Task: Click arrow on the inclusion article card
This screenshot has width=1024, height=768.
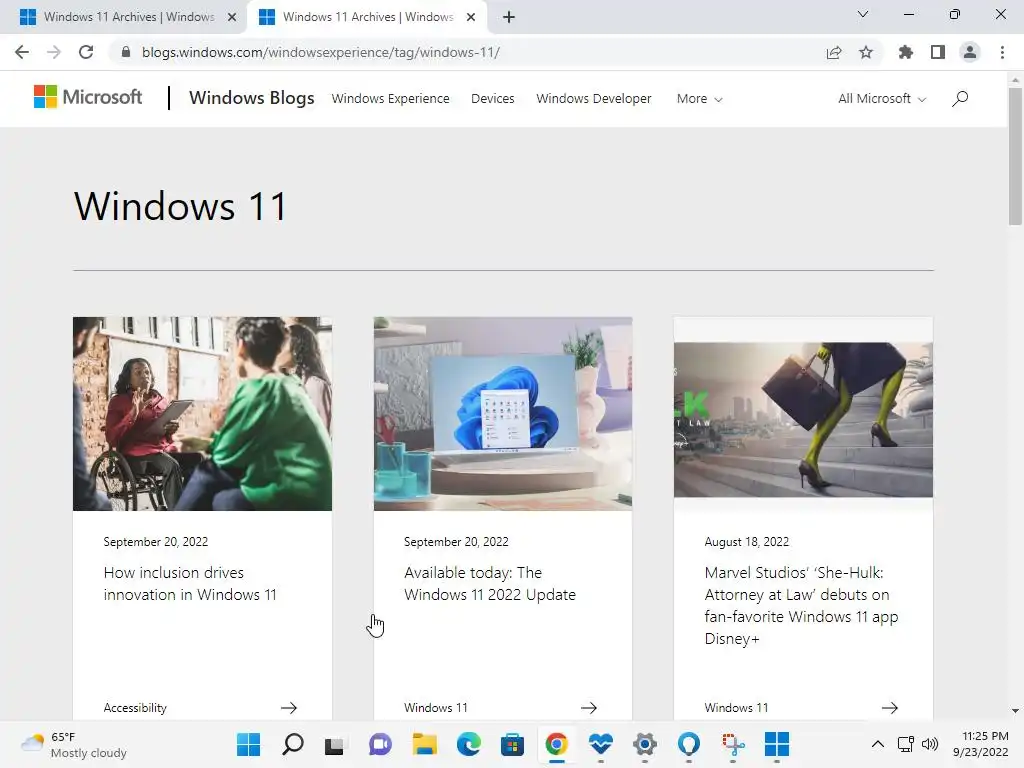Action: tap(289, 707)
